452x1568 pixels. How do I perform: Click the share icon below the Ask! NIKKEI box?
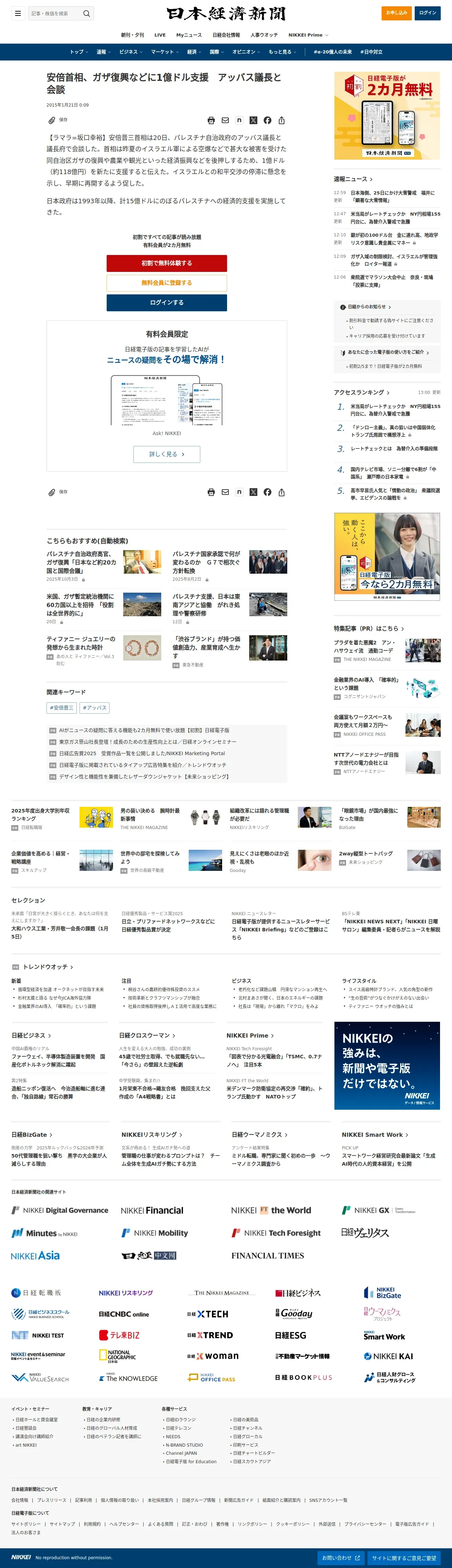click(281, 492)
